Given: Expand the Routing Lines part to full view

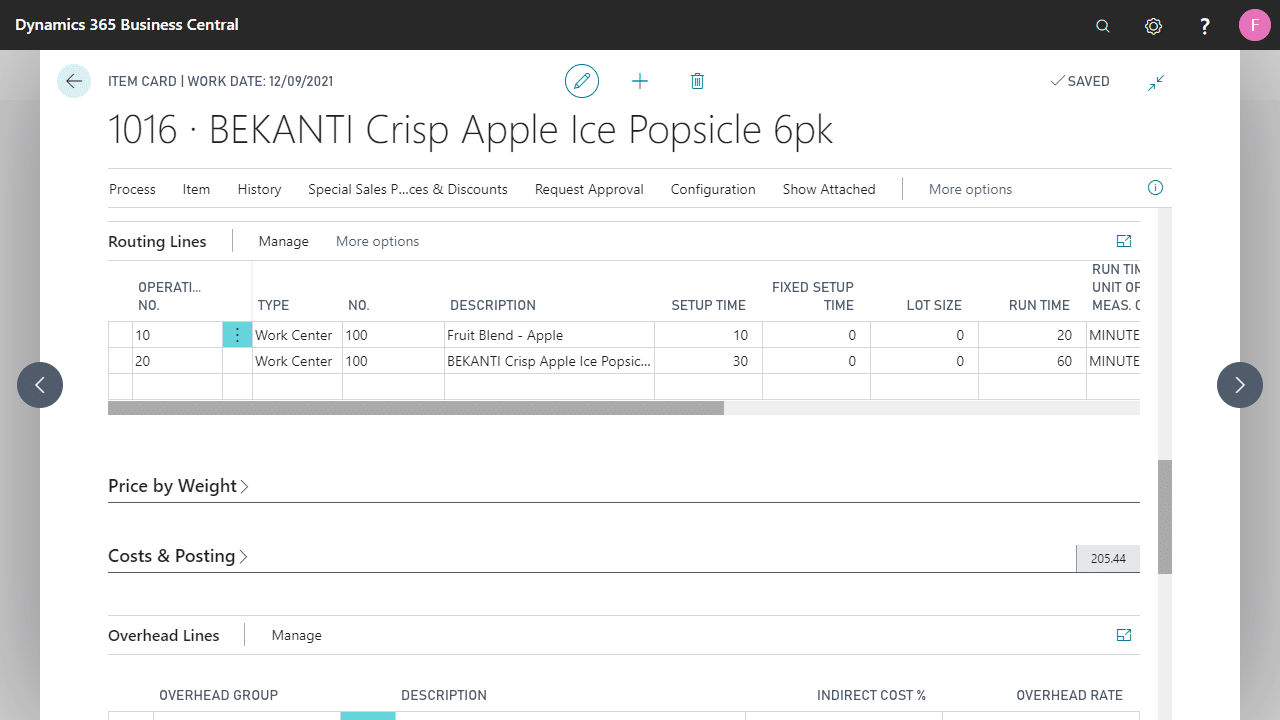Looking at the screenshot, I should 1124,241.
